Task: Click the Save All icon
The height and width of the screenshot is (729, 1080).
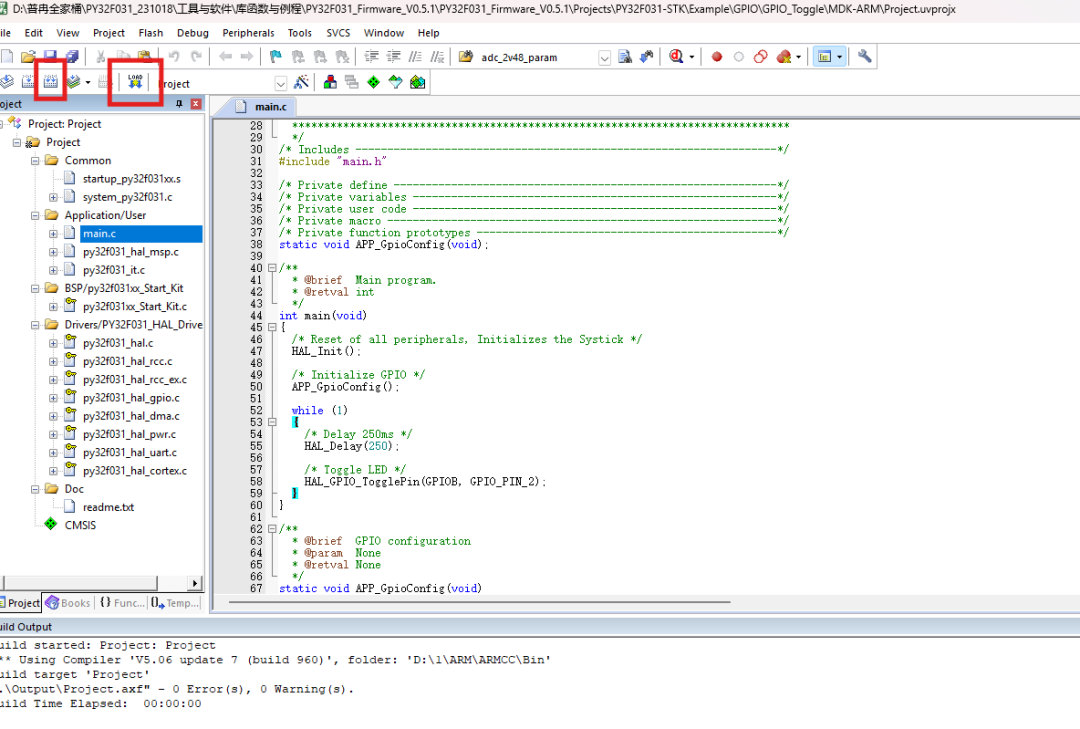Action: (71, 57)
